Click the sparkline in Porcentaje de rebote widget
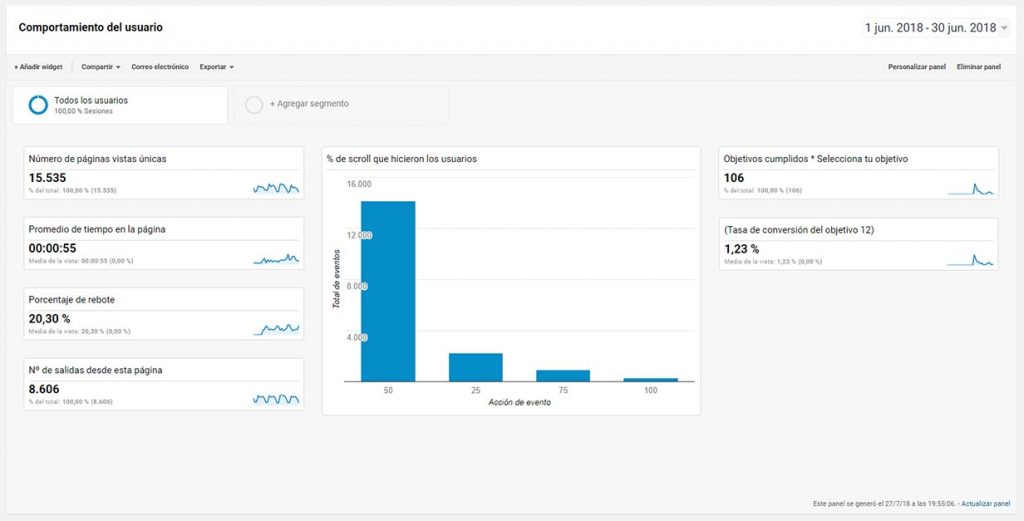Viewport: 1024px width, 521px height. [x=276, y=328]
